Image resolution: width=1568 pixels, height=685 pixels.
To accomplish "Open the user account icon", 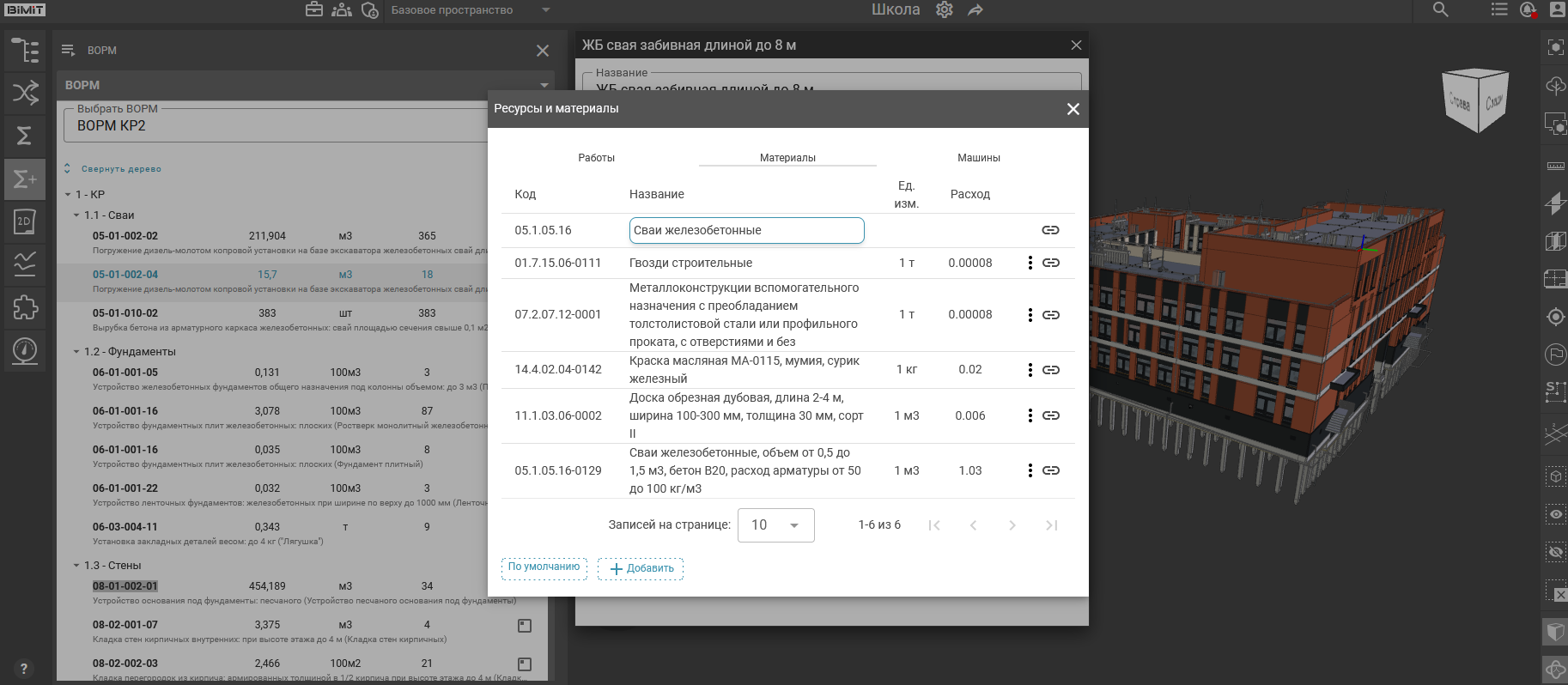I will (1557, 9).
